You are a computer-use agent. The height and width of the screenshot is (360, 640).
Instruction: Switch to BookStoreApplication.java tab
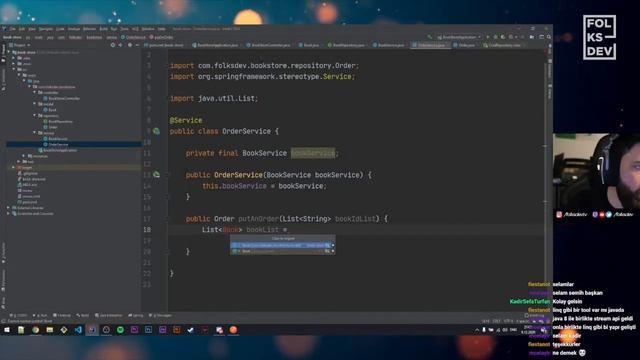[x=215, y=45]
